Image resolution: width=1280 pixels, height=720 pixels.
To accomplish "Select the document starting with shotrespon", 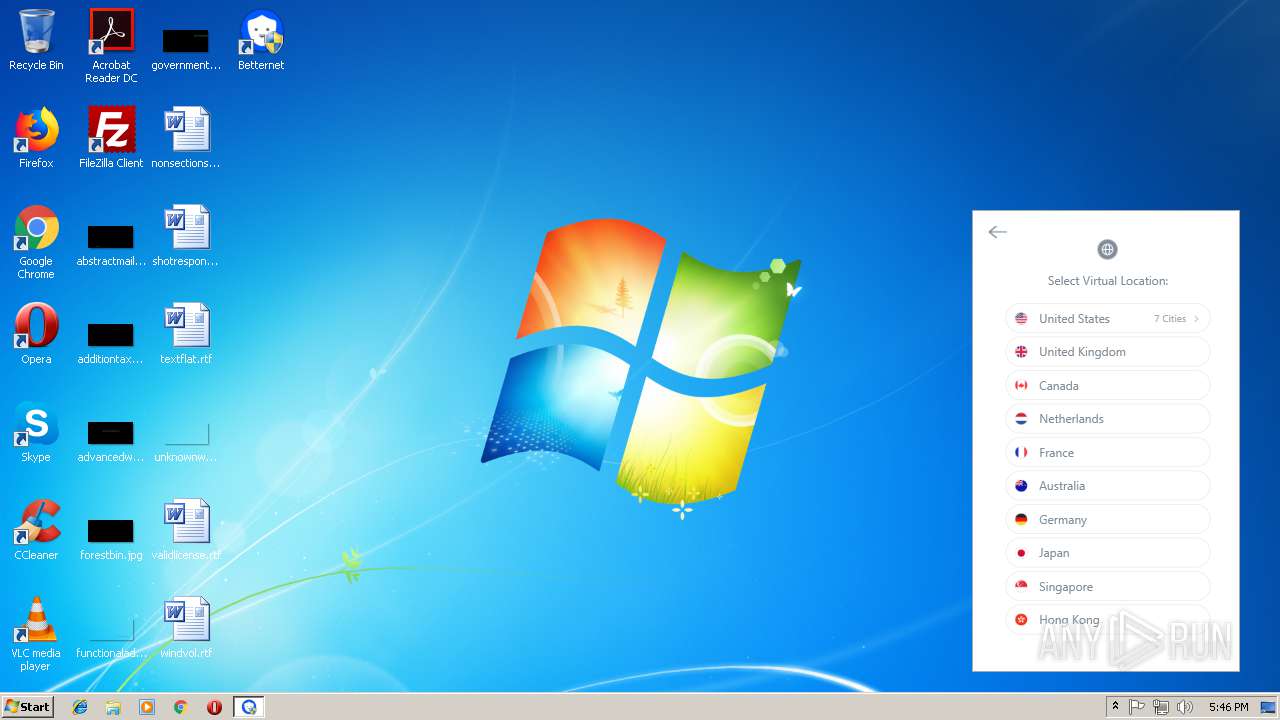I will (186, 236).
